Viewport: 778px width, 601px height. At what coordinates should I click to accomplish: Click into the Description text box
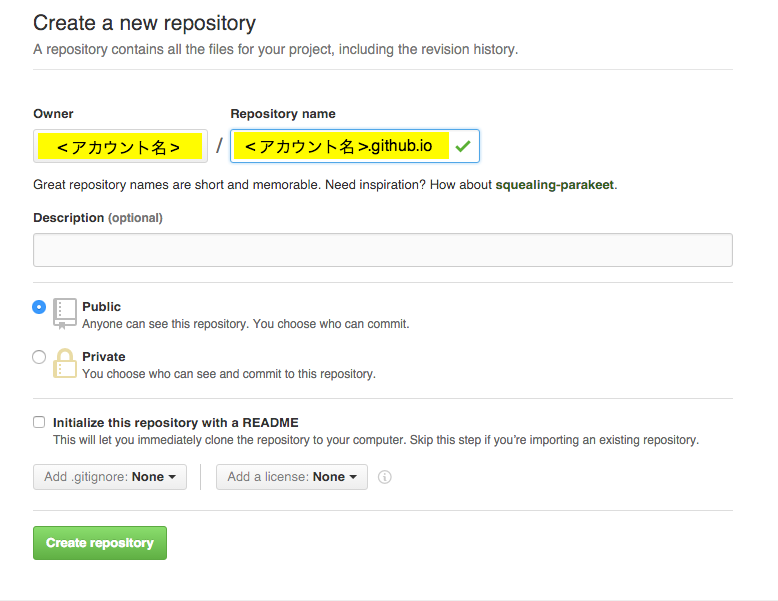[x=382, y=250]
